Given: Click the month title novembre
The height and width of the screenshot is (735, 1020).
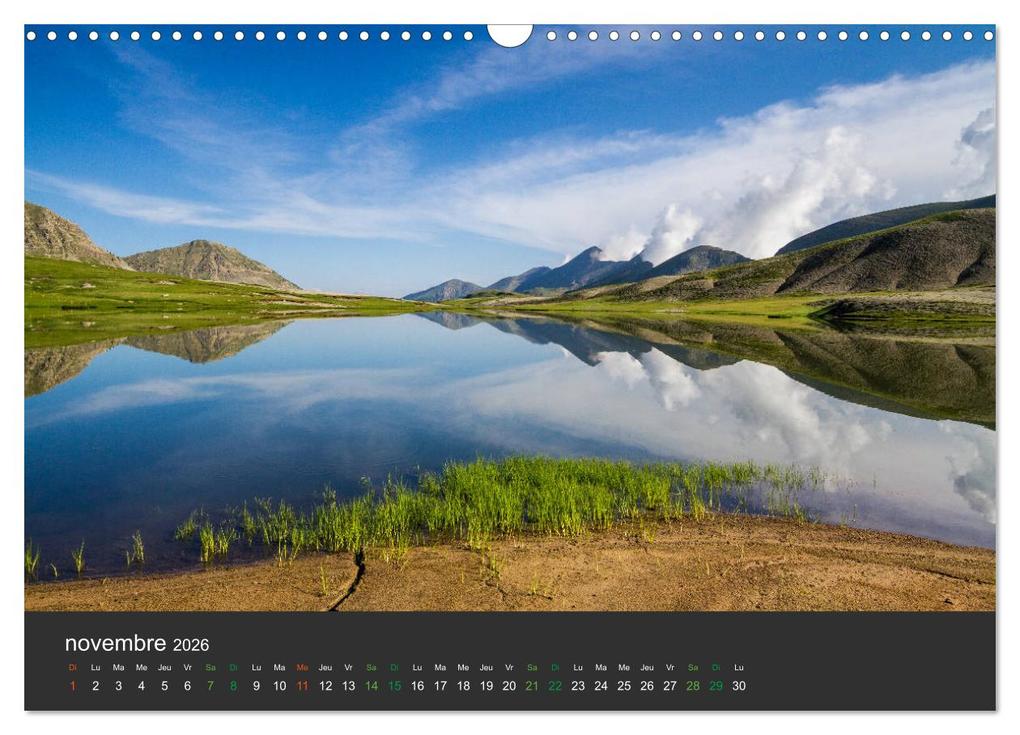Looking at the screenshot, I should (x=113, y=643).
